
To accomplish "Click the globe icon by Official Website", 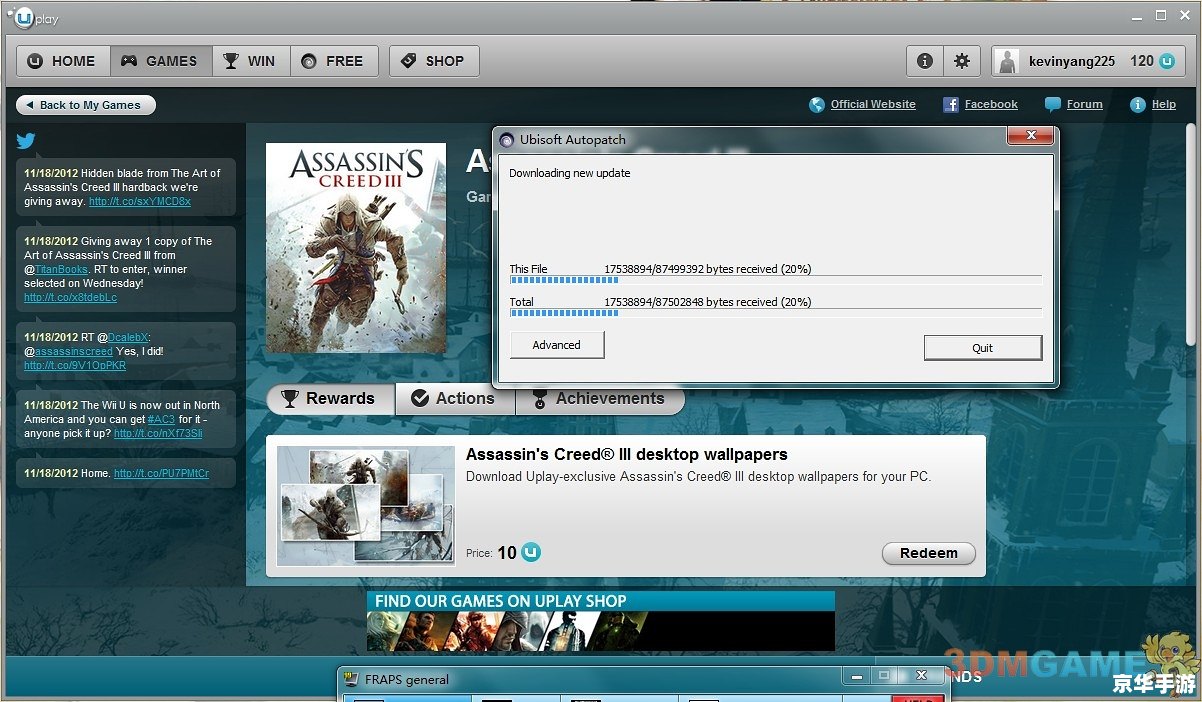I will [x=817, y=104].
